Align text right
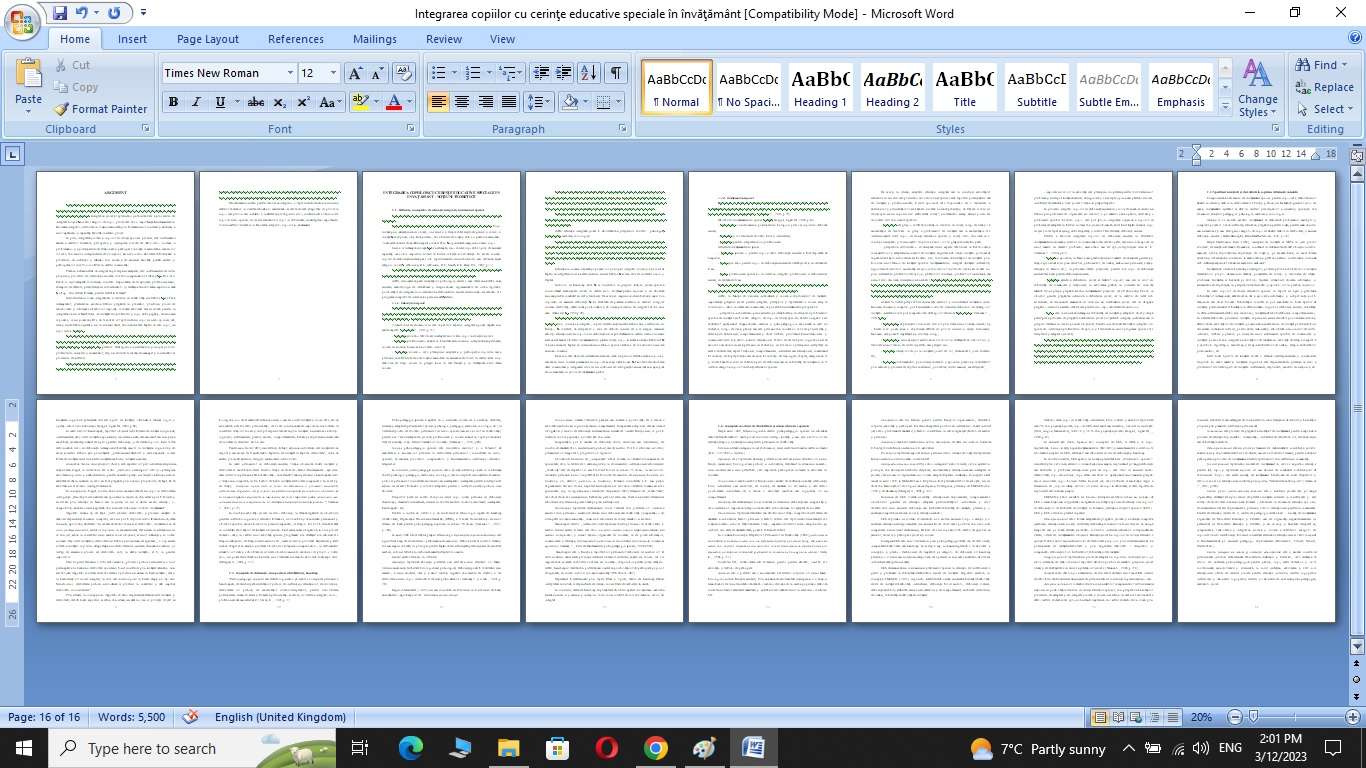 (x=485, y=102)
